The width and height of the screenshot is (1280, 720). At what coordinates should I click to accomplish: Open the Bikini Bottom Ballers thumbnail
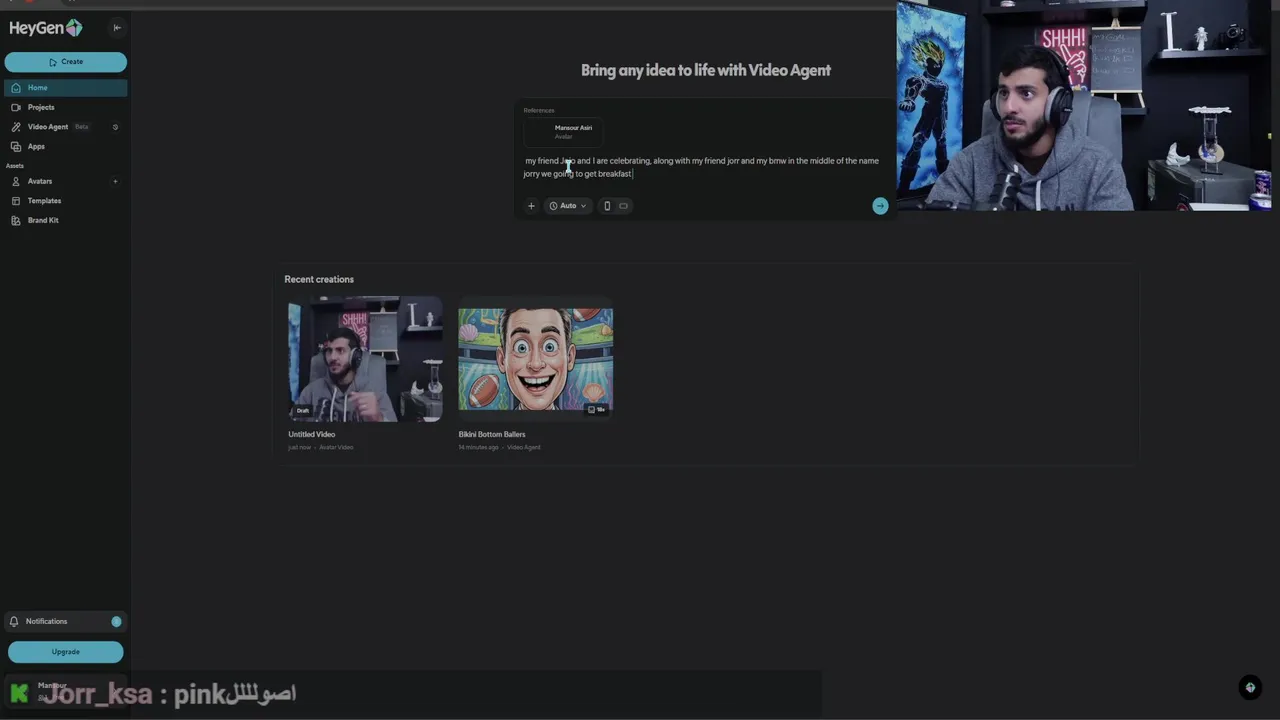tap(536, 359)
